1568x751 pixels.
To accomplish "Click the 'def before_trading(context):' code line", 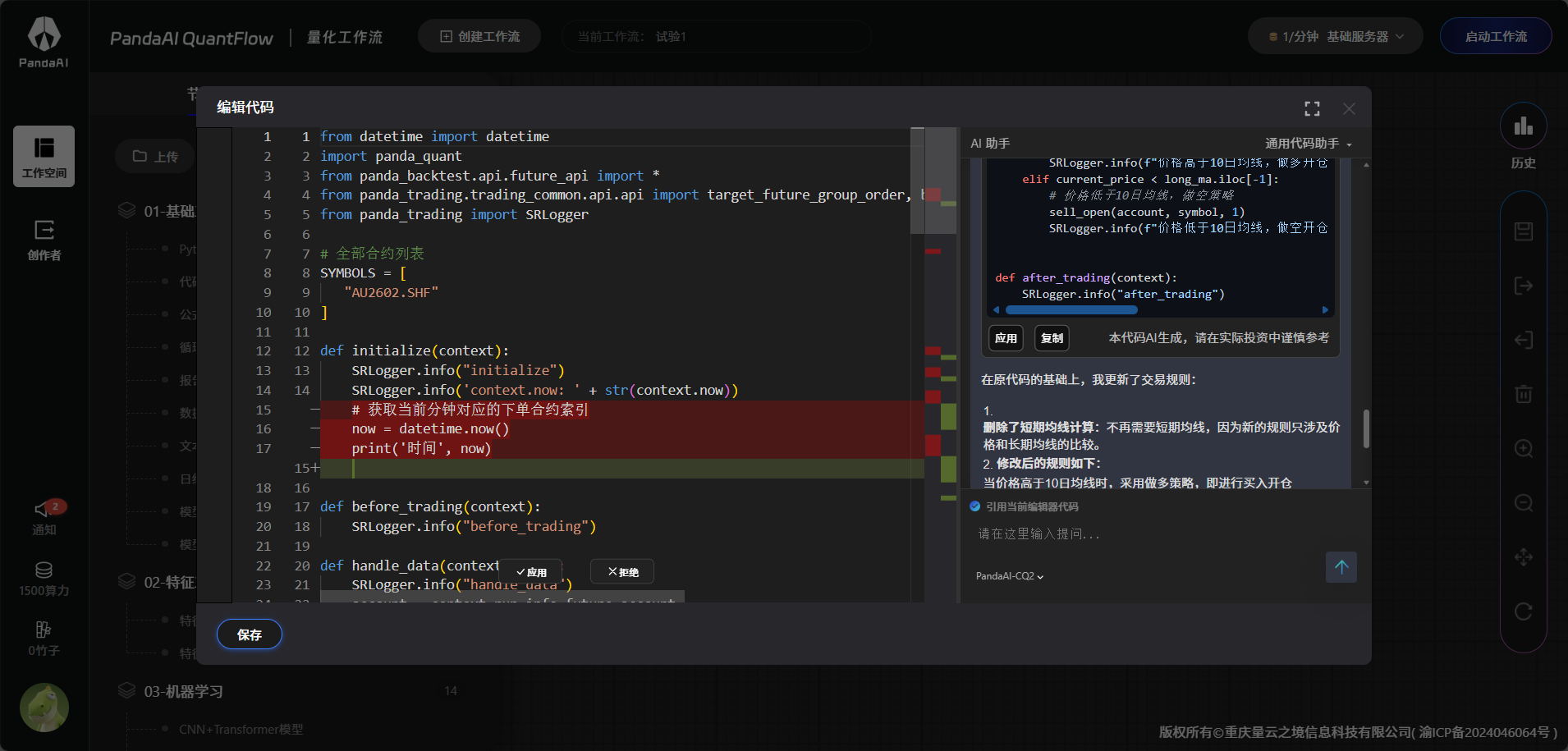I will click(430, 506).
